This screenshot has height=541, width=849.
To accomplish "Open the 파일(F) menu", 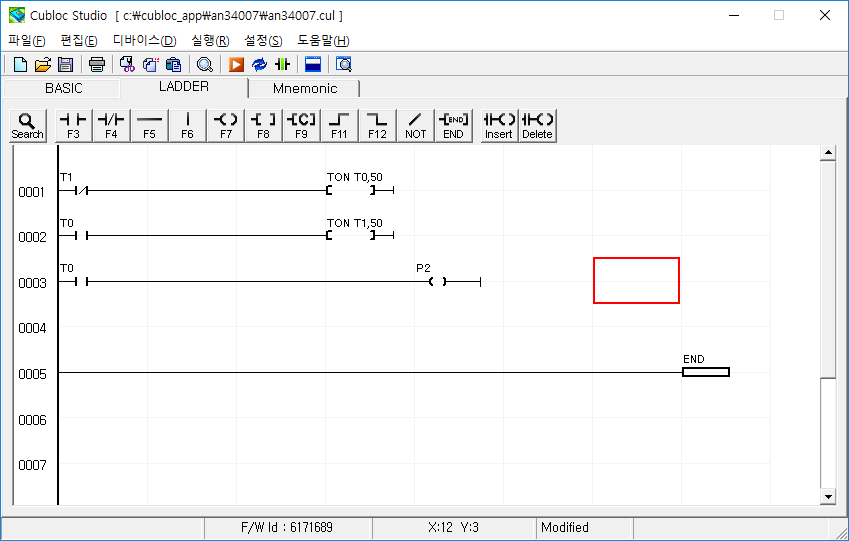I will [x=27, y=41].
